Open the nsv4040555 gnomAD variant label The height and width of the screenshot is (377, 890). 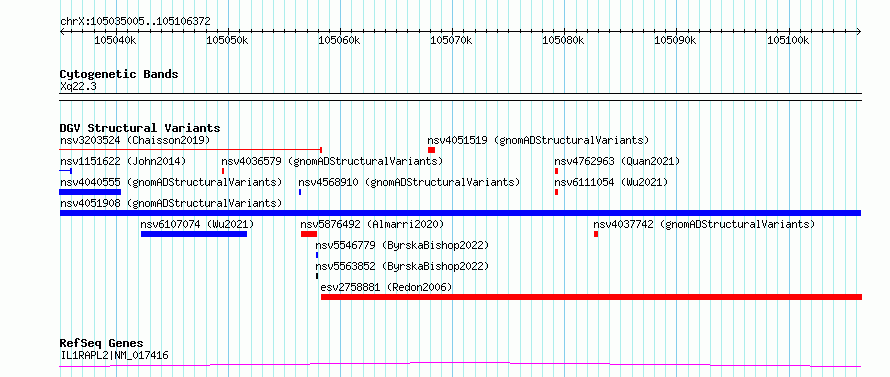pos(171,182)
